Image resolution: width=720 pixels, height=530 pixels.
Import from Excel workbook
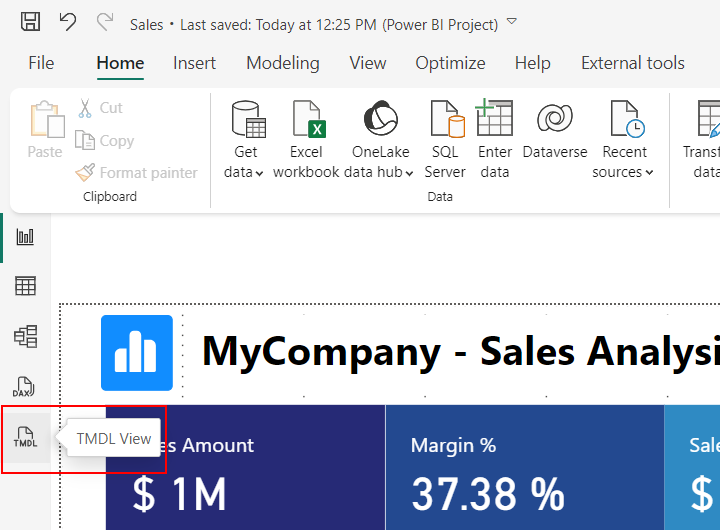point(306,140)
